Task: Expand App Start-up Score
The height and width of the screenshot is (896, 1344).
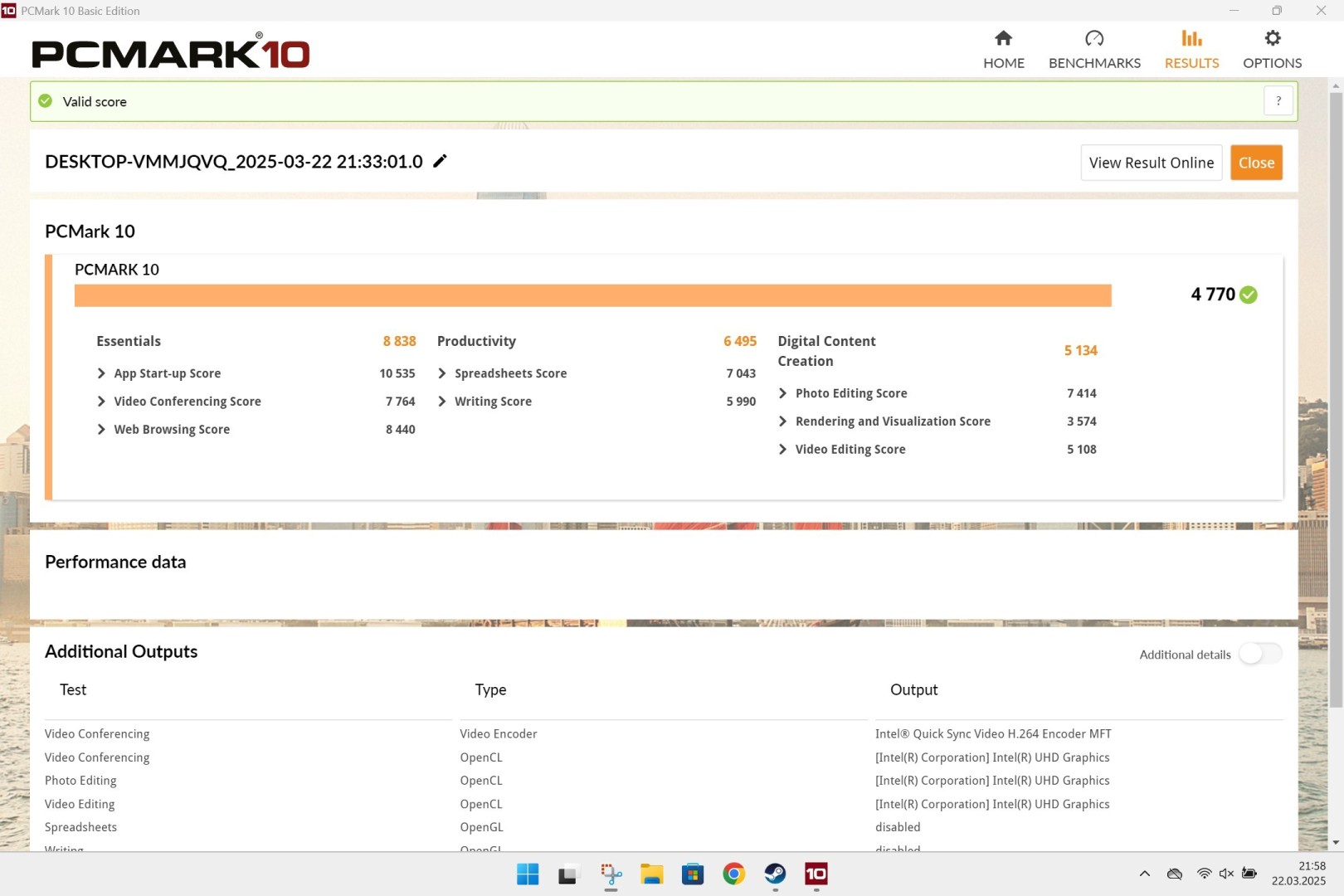Action: click(101, 373)
